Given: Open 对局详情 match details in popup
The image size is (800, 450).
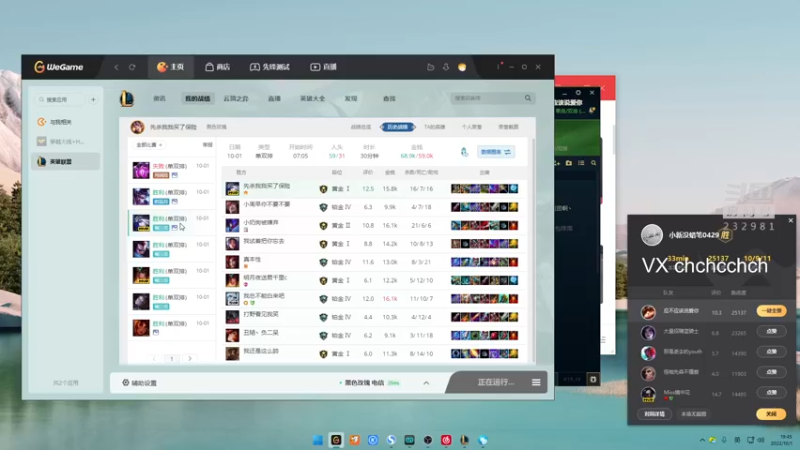Looking at the screenshot, I should 654,414.
